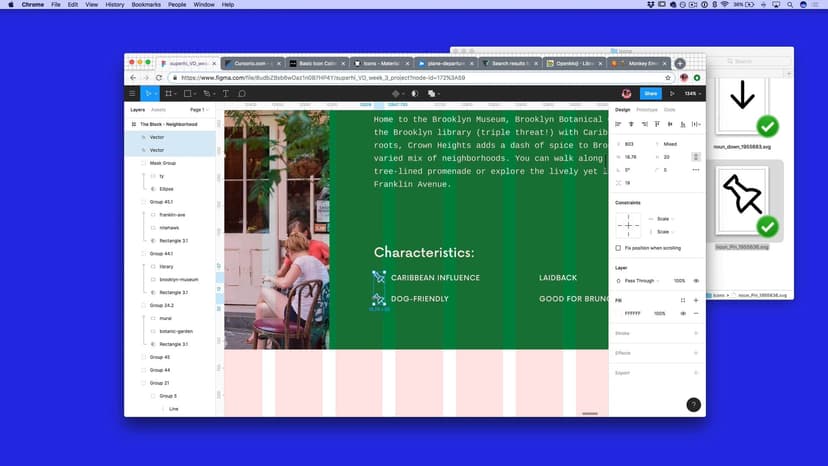
Task: Open horizontal constraint Scale dropdown
Action: (665, 219)
